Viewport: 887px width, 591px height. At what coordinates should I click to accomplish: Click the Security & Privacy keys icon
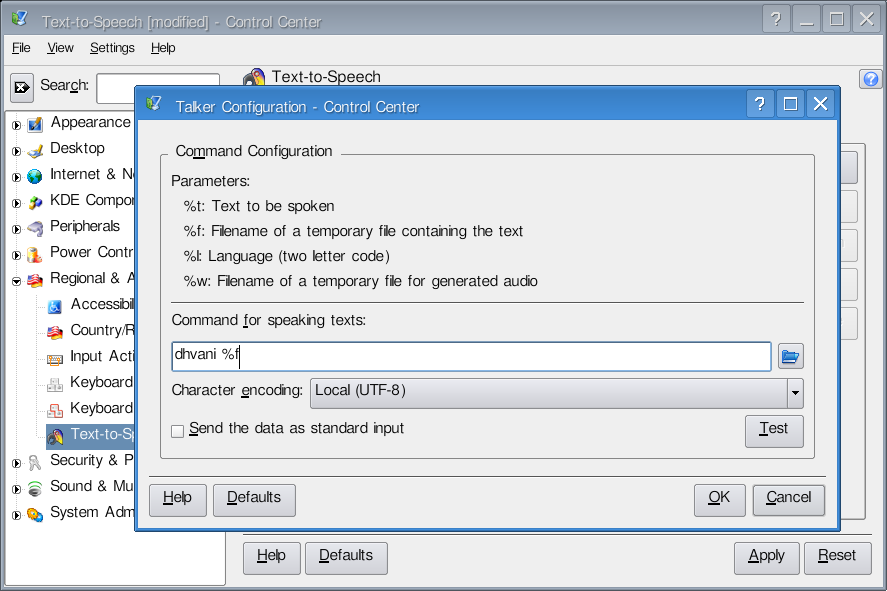[x=35, y=462]
